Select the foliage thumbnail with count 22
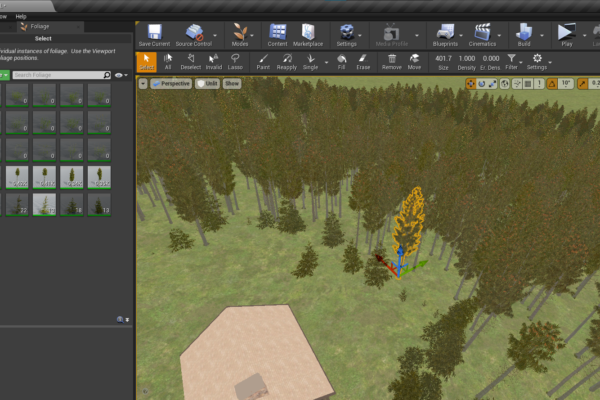The image size is (600, 400). pos(17,204)
